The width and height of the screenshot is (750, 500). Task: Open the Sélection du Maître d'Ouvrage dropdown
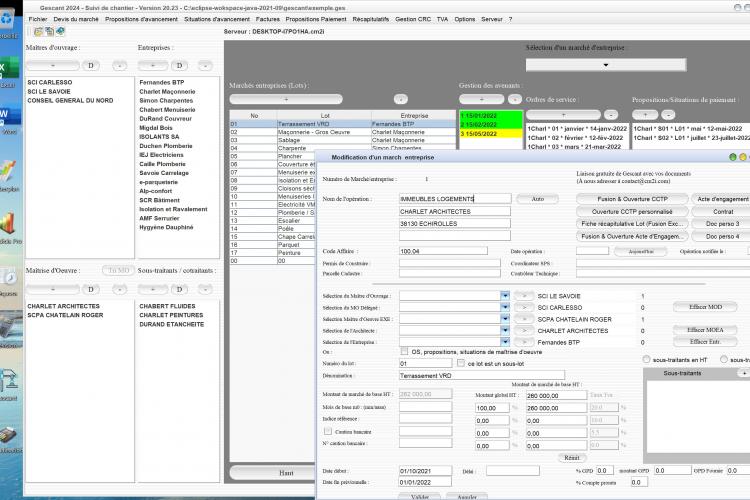click(x=505, y=296)
